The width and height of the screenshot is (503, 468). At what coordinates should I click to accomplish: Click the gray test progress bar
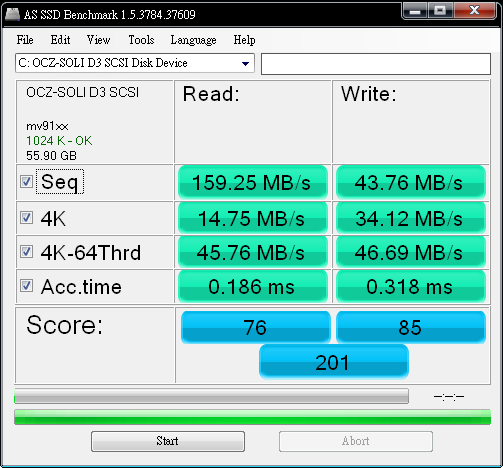click(211, 396)
